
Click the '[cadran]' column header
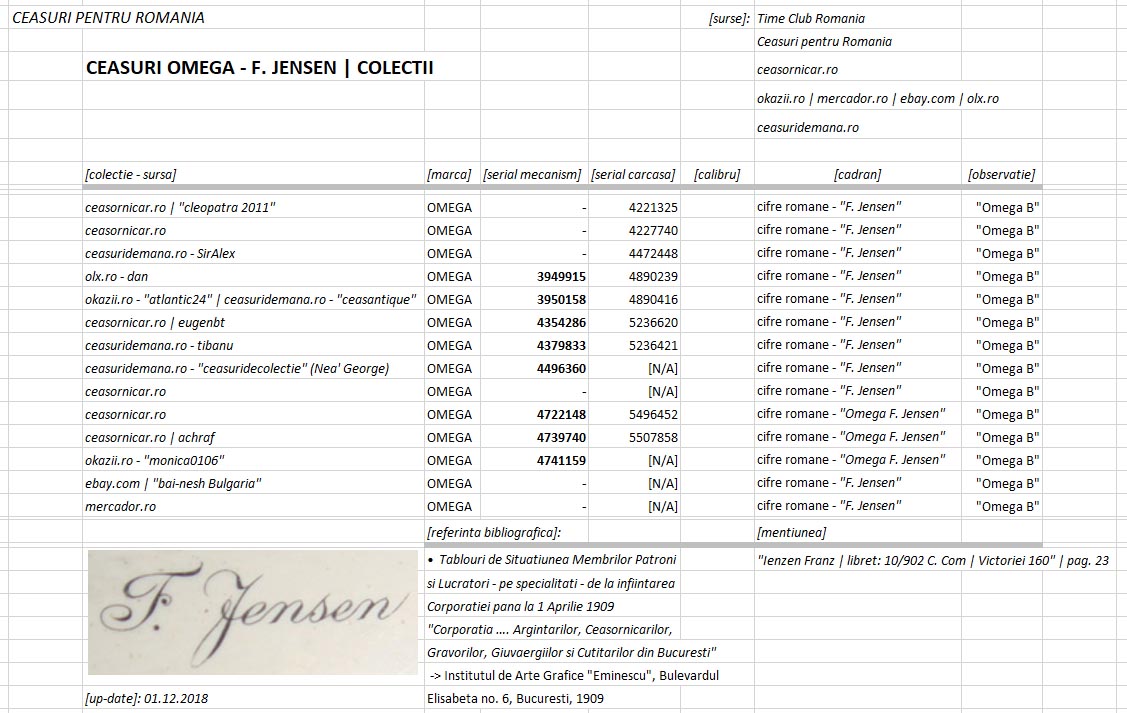click(857, 174)
